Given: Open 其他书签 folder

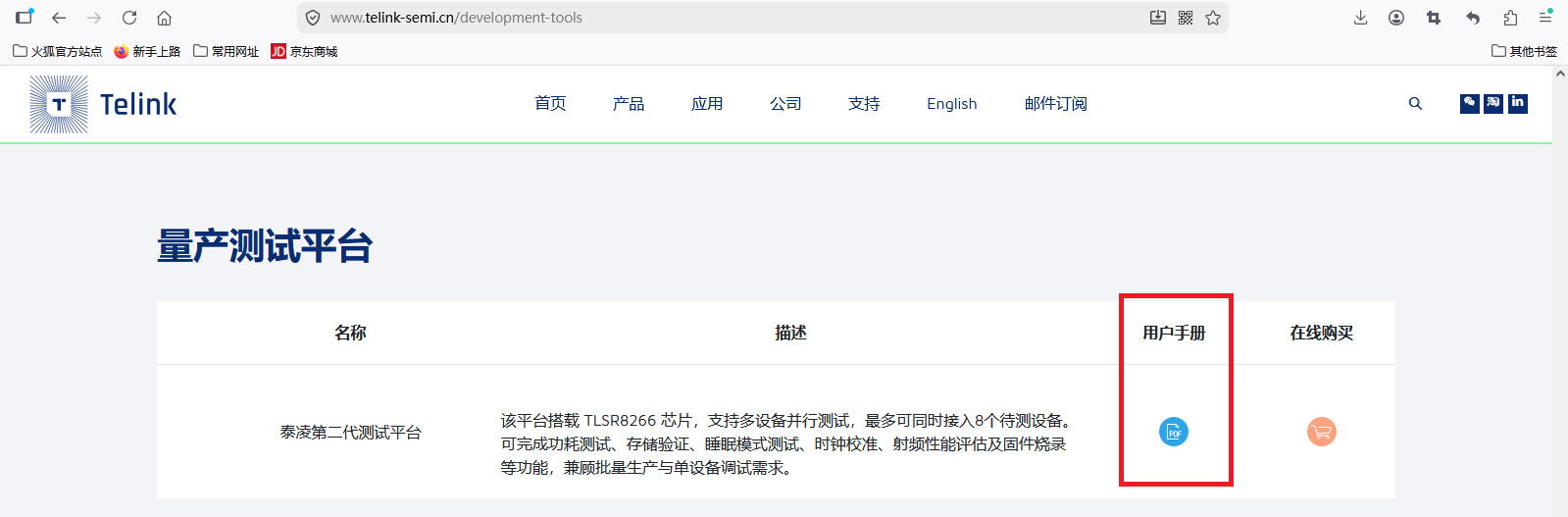Looking at the screenshot, I should coord(1524,51).
